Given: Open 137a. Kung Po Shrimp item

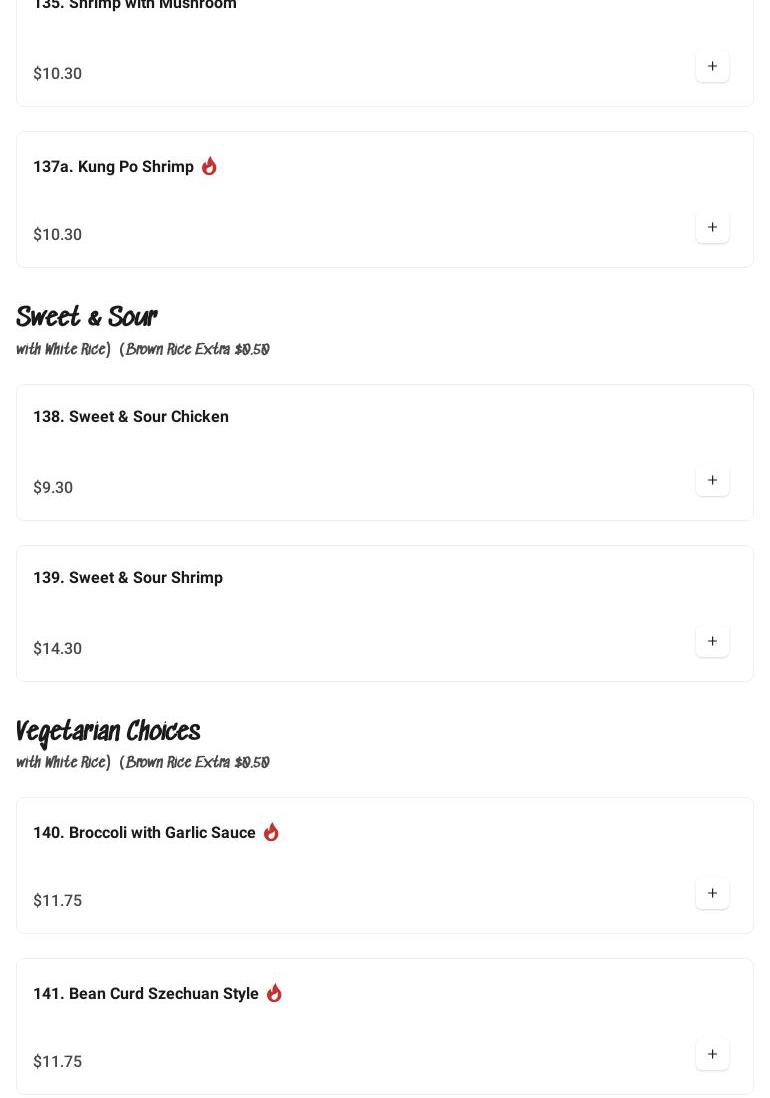Looking at the screenshot, I should 113,167.
